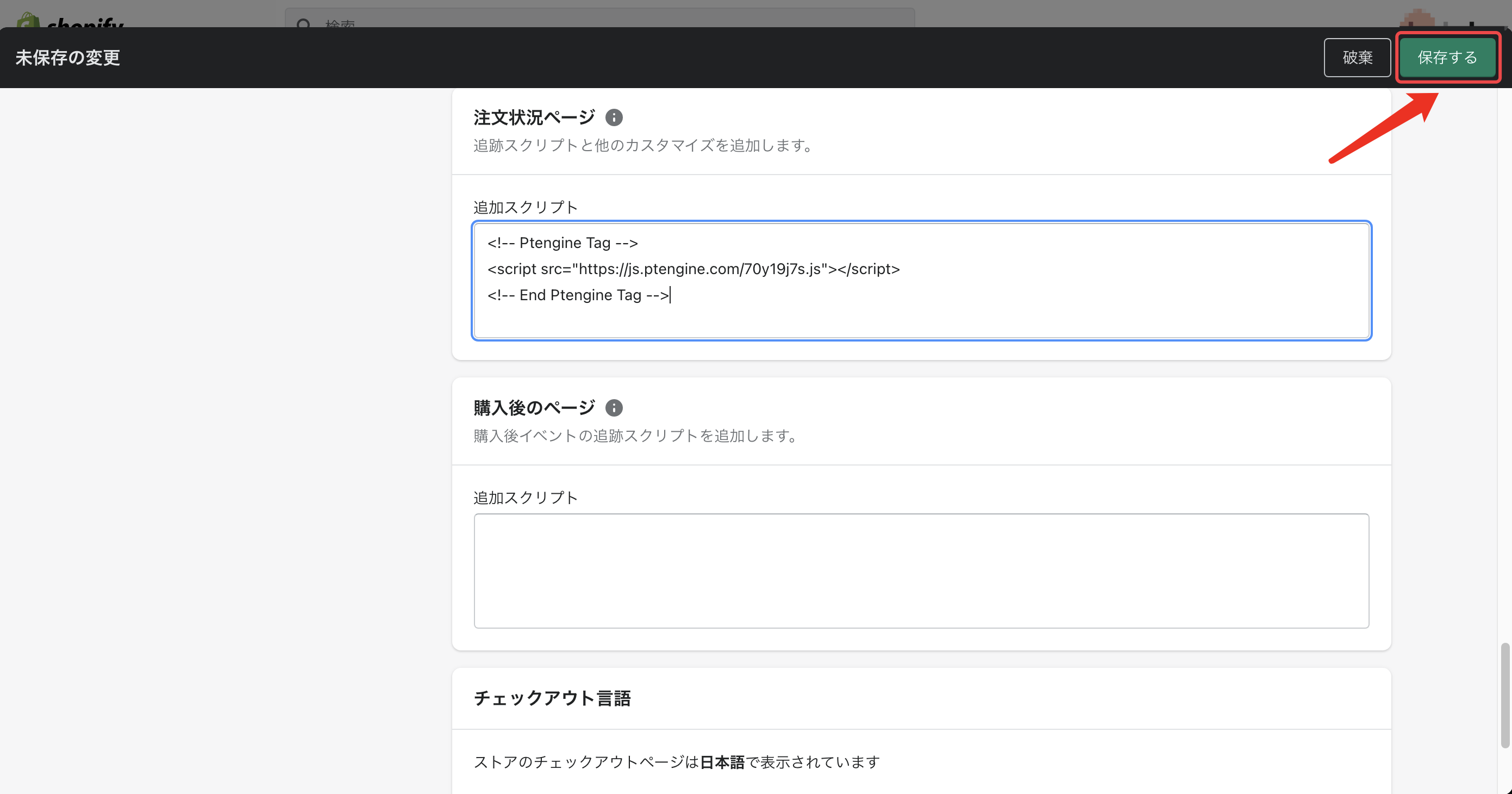Select the 未保存の変更 banner title
The image size is (1512, 794).
[67, 58]
